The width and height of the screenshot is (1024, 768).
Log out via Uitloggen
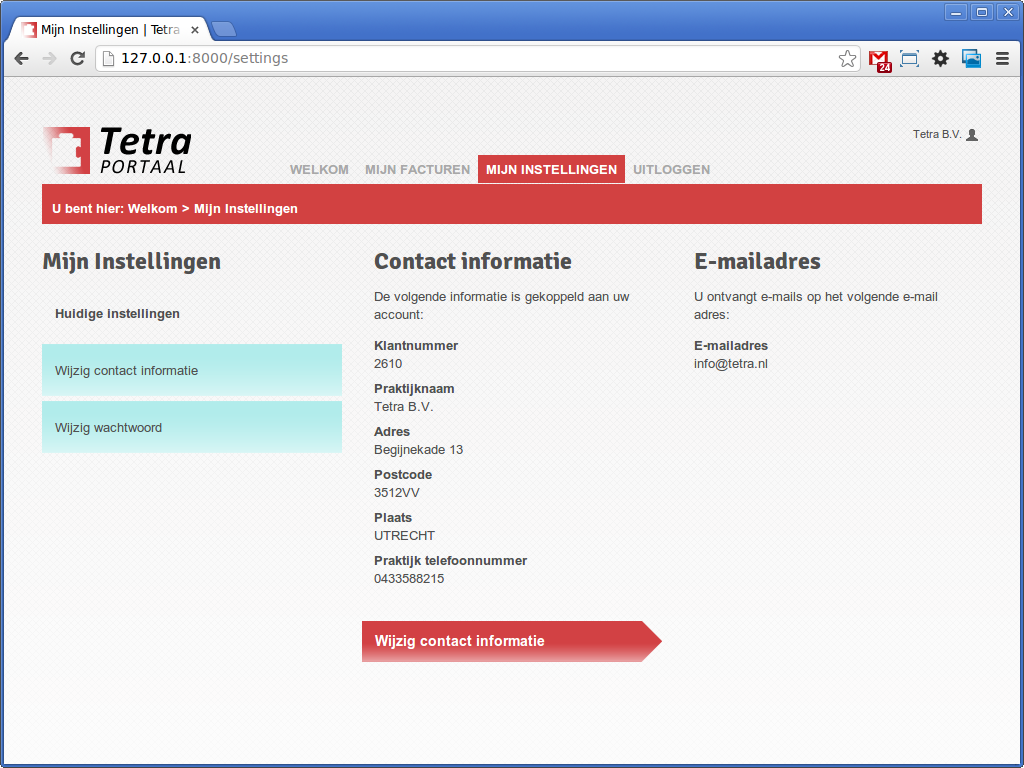coord(671,170)
